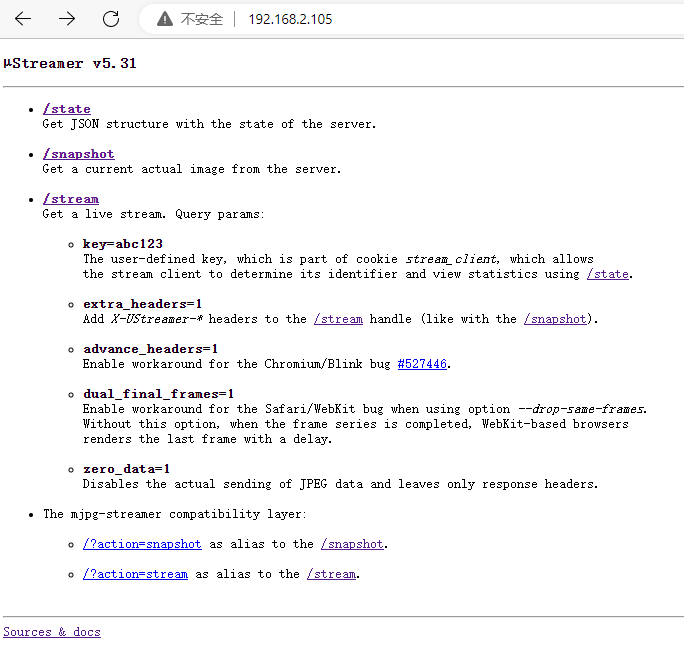Go back using the browser back arrow

[x=23, y=19]
